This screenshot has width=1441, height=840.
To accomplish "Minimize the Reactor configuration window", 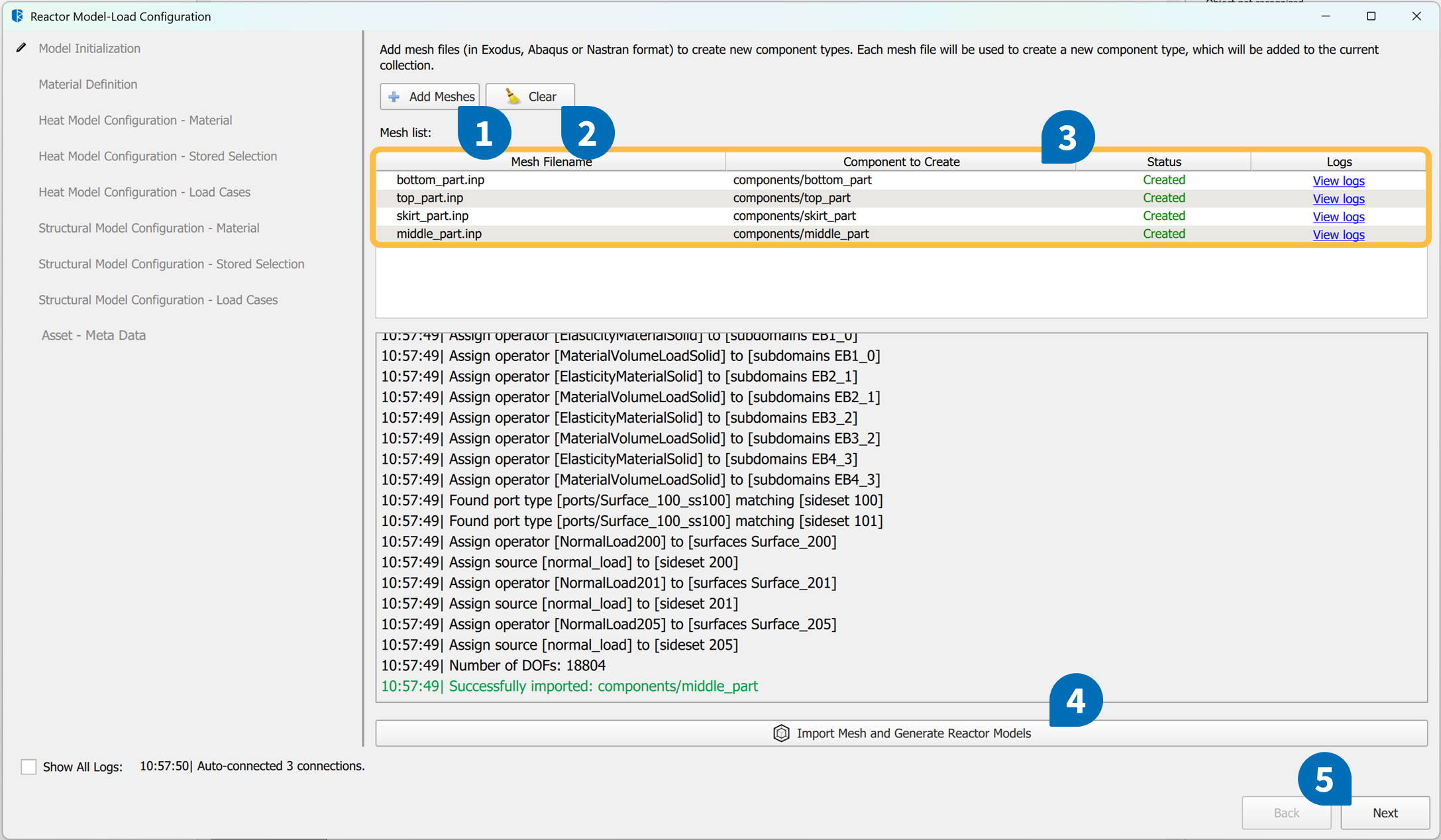I will 1326,16.
